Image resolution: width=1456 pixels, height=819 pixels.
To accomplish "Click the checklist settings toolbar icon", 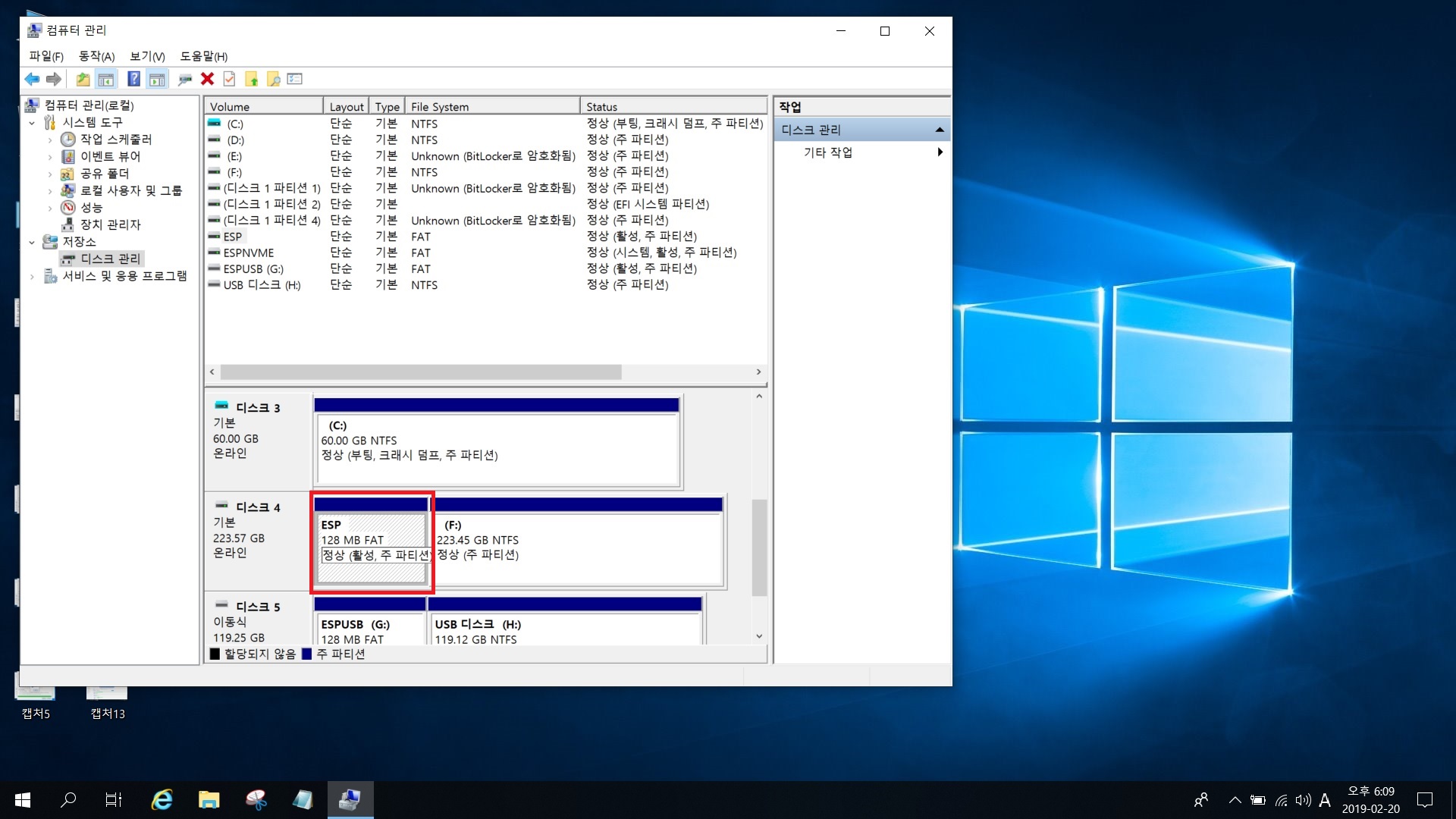I will pos(295,79).
